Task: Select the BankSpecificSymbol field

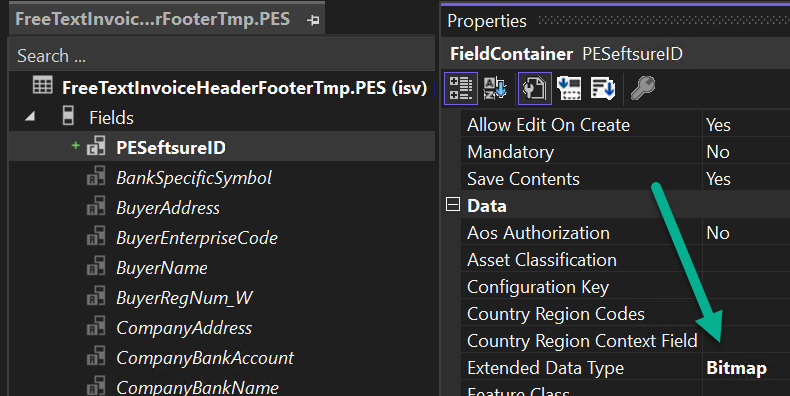Action: [194, 178]
